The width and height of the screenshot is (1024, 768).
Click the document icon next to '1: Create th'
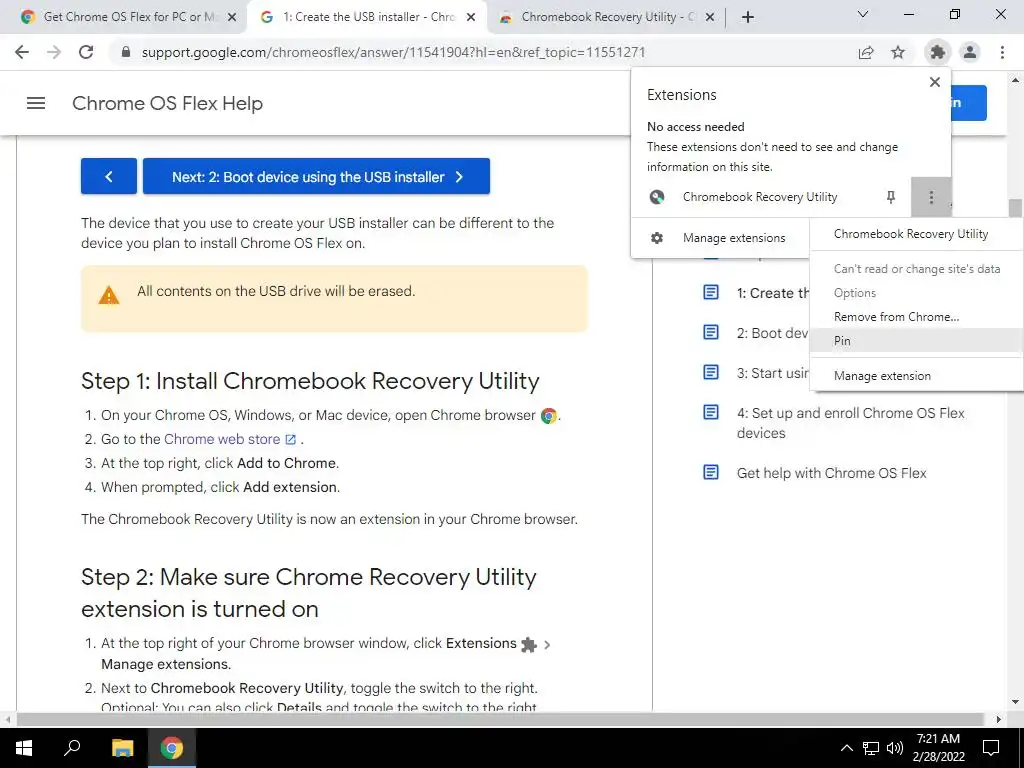click(x=711, y=293)
